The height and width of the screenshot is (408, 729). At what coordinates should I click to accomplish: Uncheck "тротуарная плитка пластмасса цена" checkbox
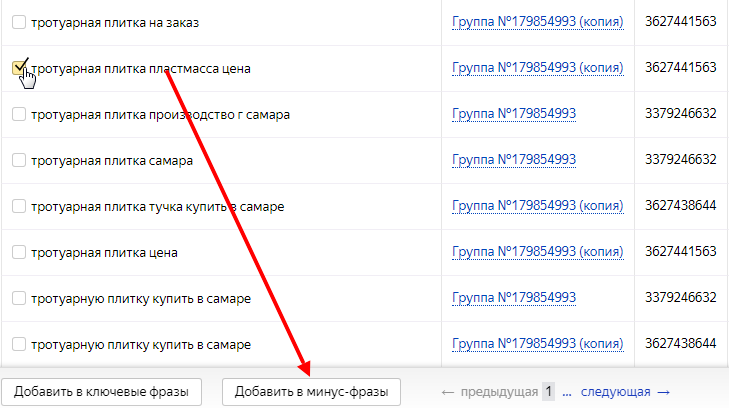[19, 68]
